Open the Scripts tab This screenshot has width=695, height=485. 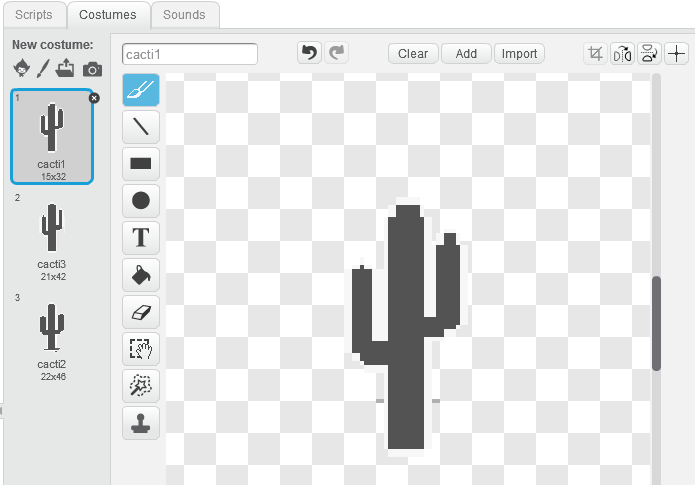point(34,15)
